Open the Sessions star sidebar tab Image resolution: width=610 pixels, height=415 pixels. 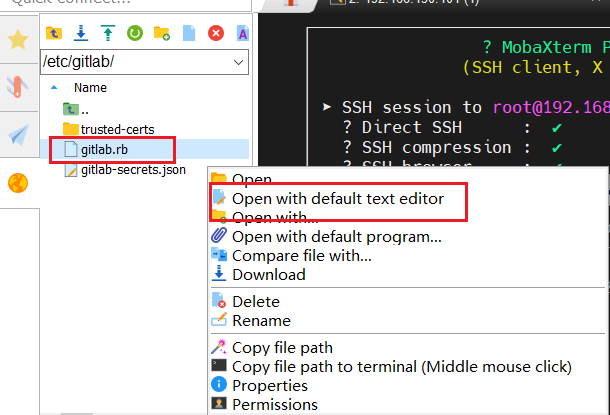point(18,39)
